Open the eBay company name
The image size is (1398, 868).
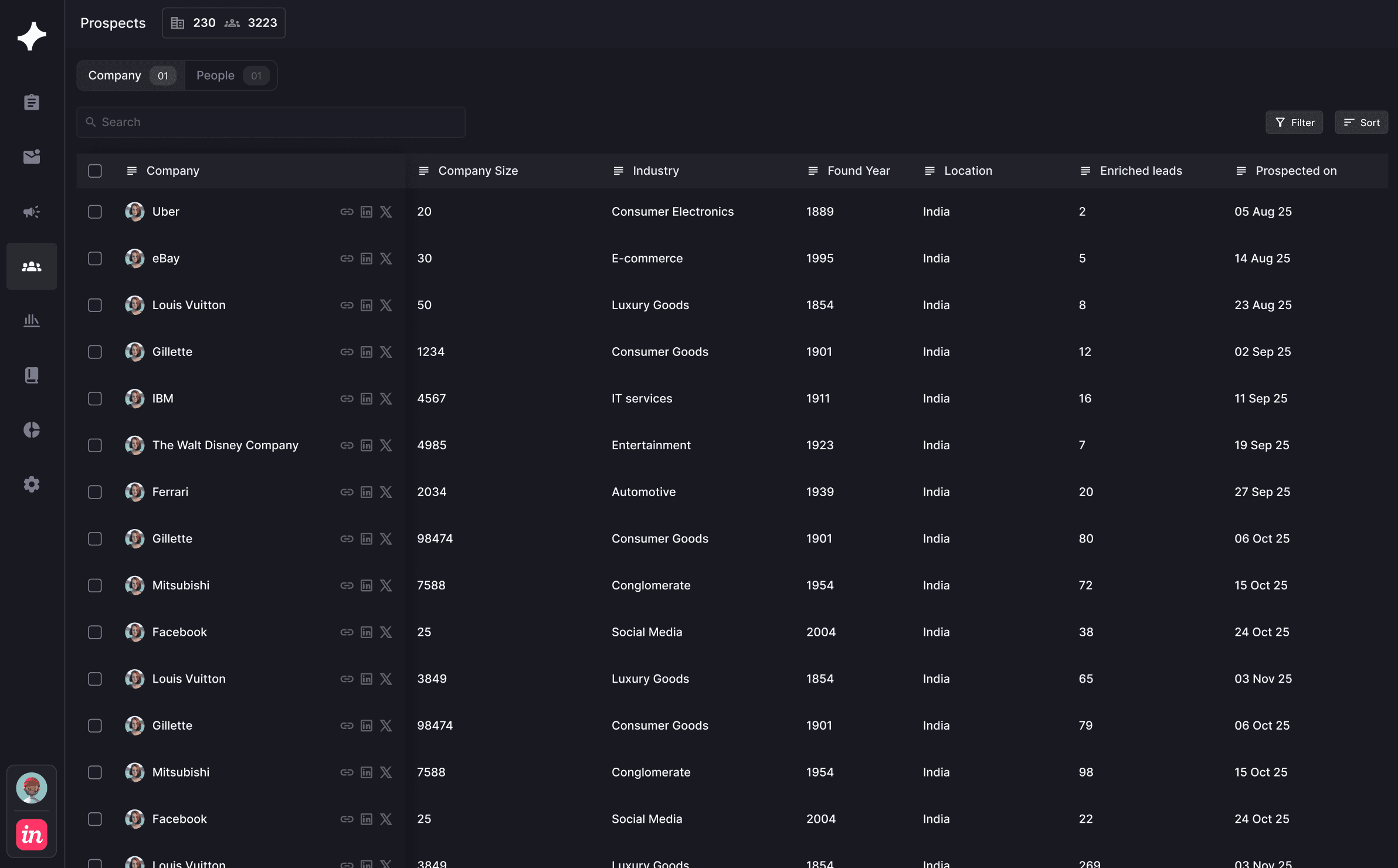pyautogui.click(x=166, y=259)
